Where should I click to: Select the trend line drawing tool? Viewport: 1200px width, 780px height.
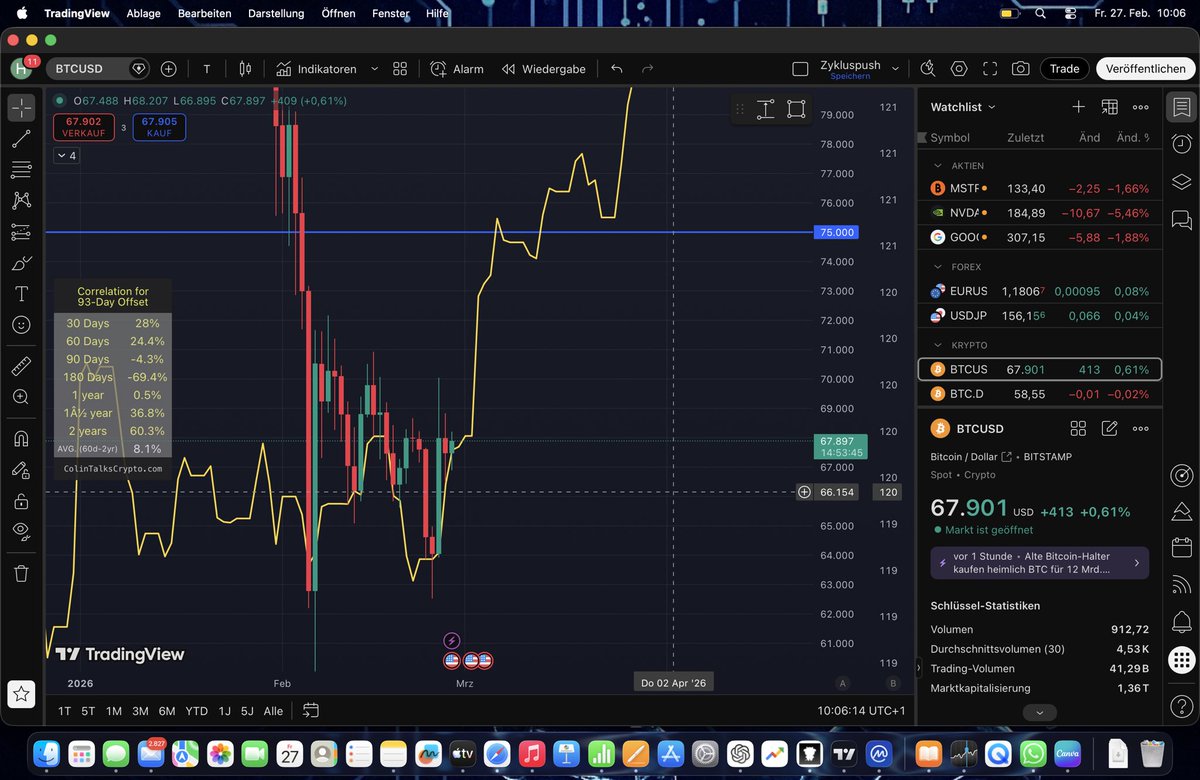(21, 139)
